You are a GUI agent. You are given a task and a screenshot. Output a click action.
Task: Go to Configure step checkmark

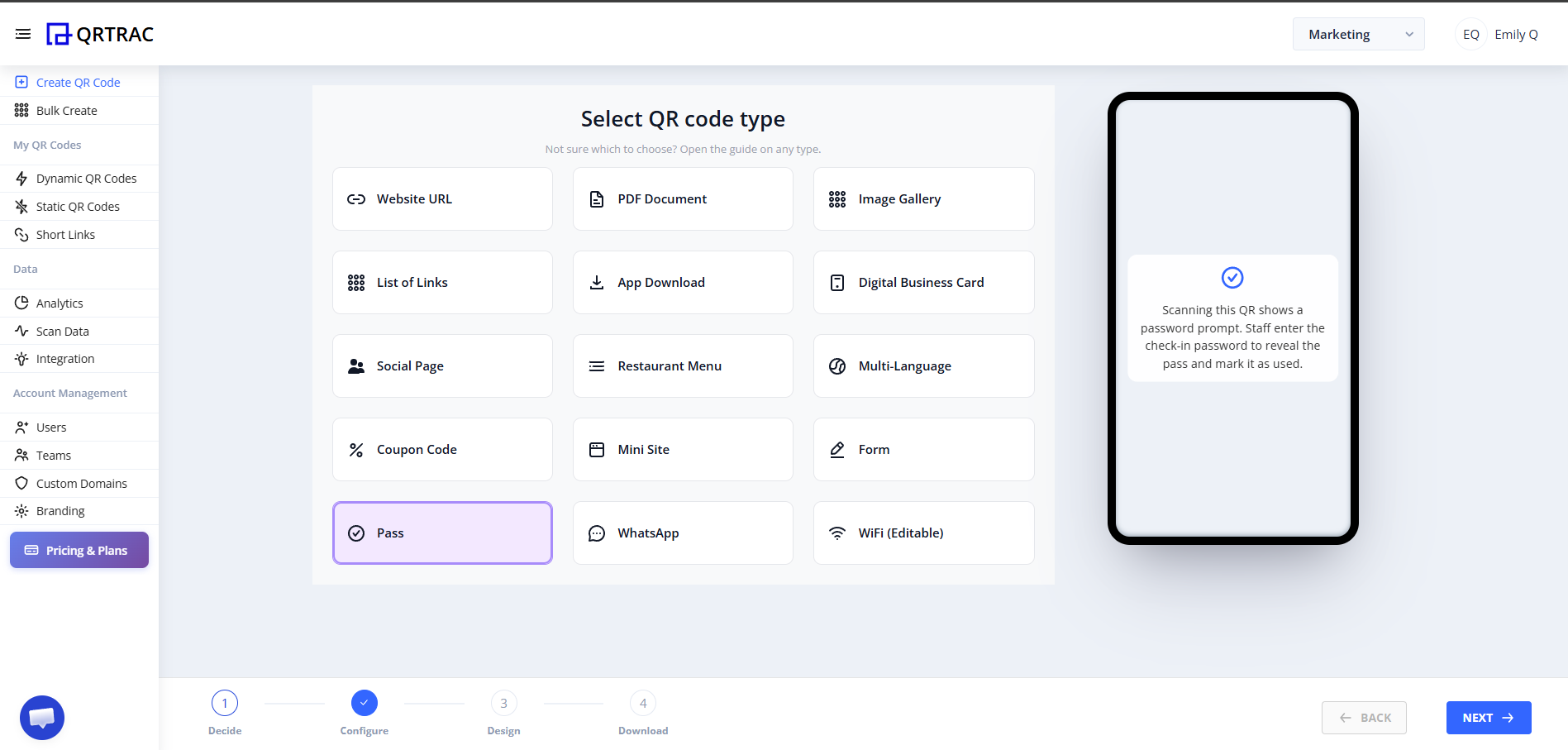(x=365, y=703)
